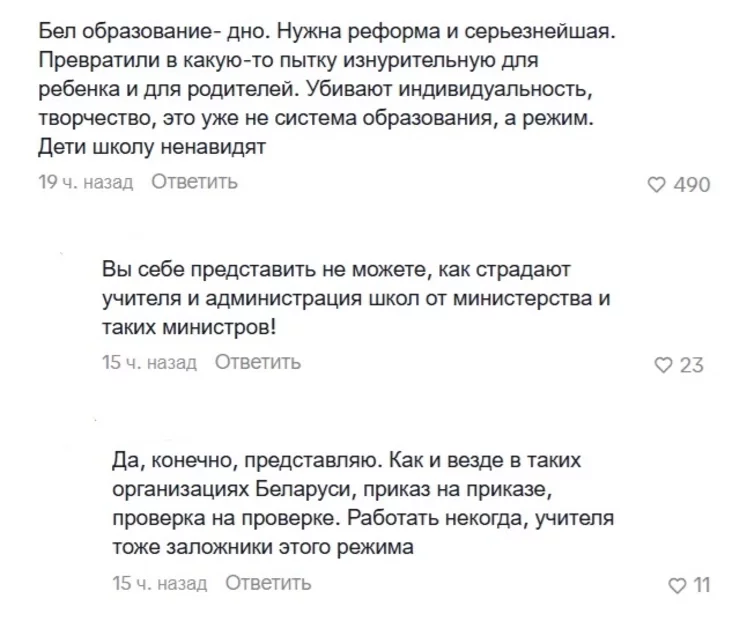Click the reply starting with Вы себе представить
Viewport: 732px width, 621px height.
click(x=356, y=298)
